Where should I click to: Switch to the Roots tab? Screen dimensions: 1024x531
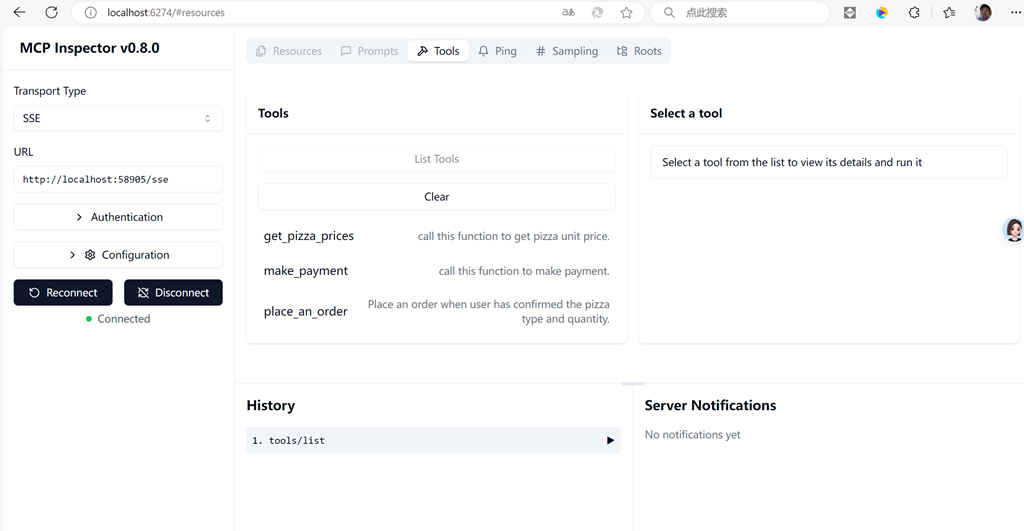[639, 51]
